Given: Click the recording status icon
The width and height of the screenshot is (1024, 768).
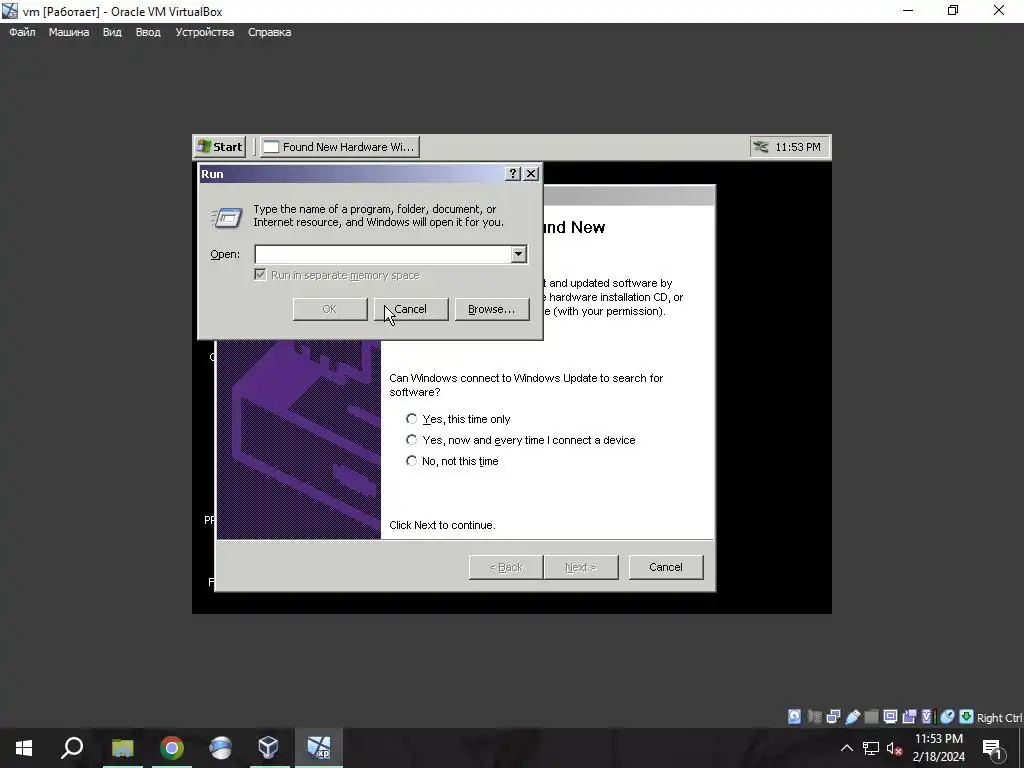Looking at the screenshot, I should (x=909, y=717).
